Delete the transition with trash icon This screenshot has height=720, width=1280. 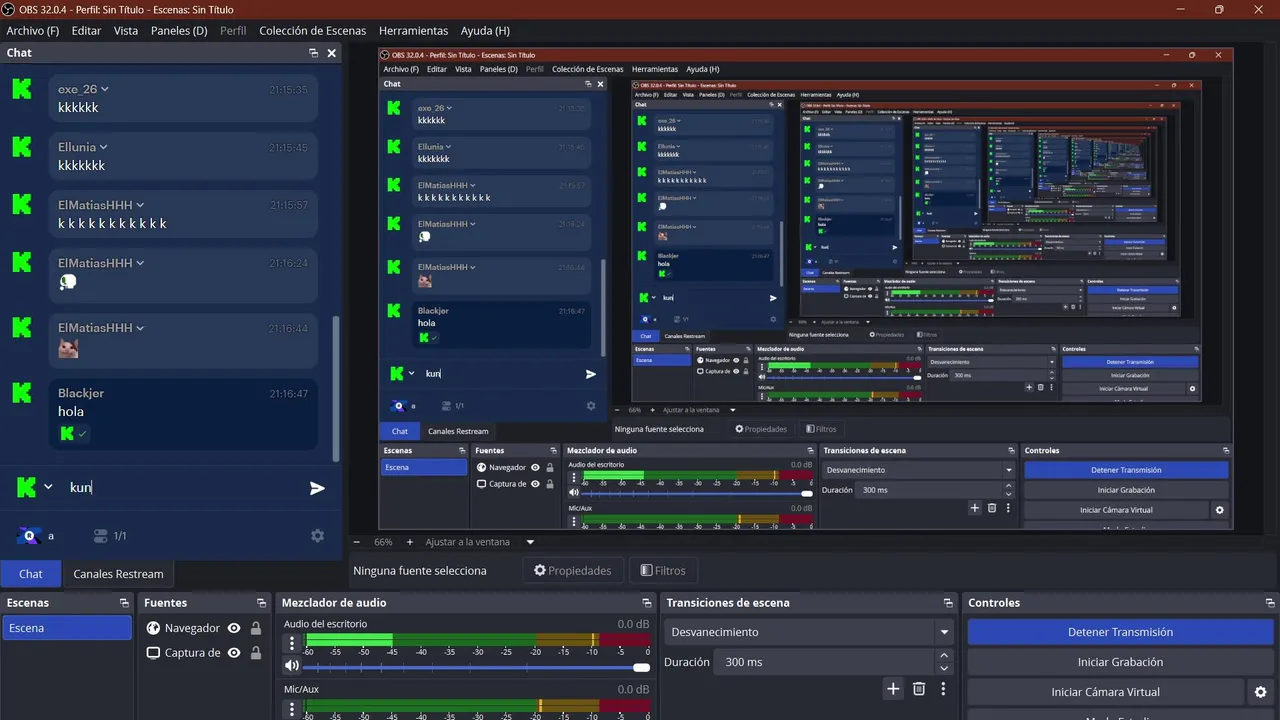[919, 689]
